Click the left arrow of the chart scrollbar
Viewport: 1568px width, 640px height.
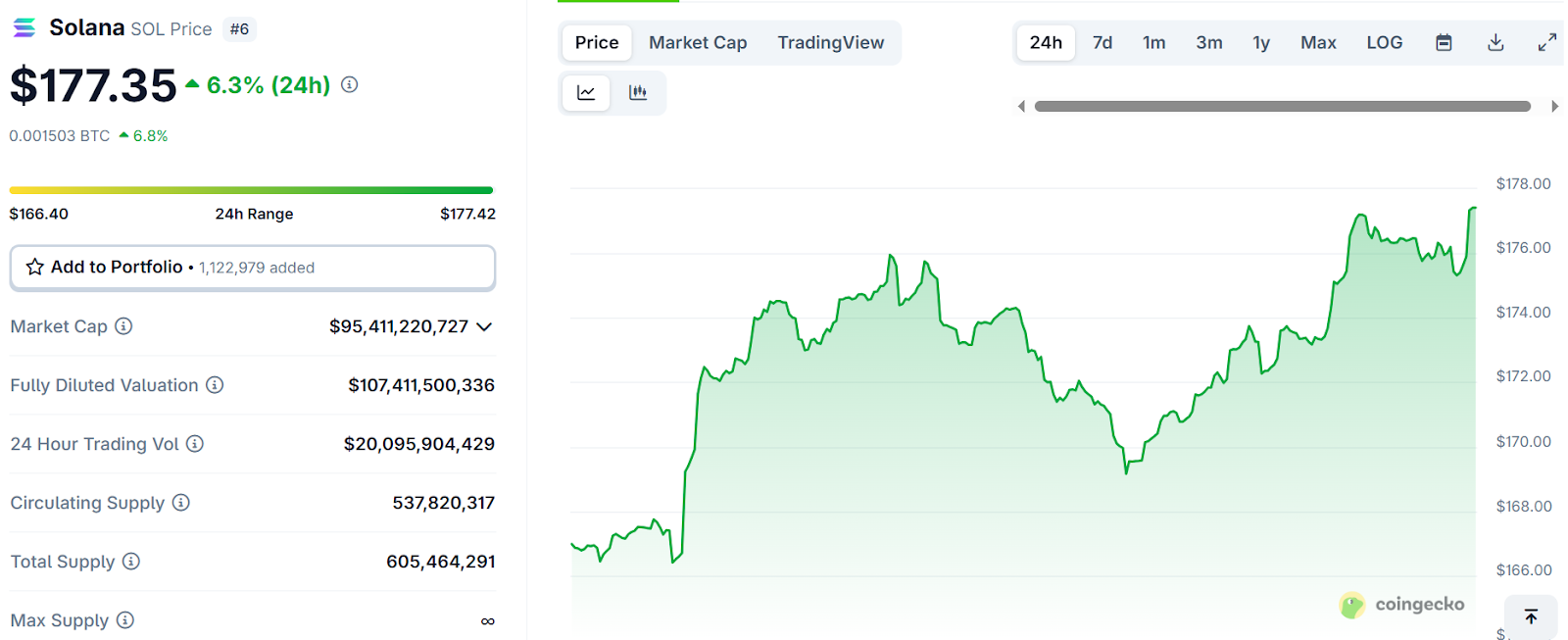1021,106
